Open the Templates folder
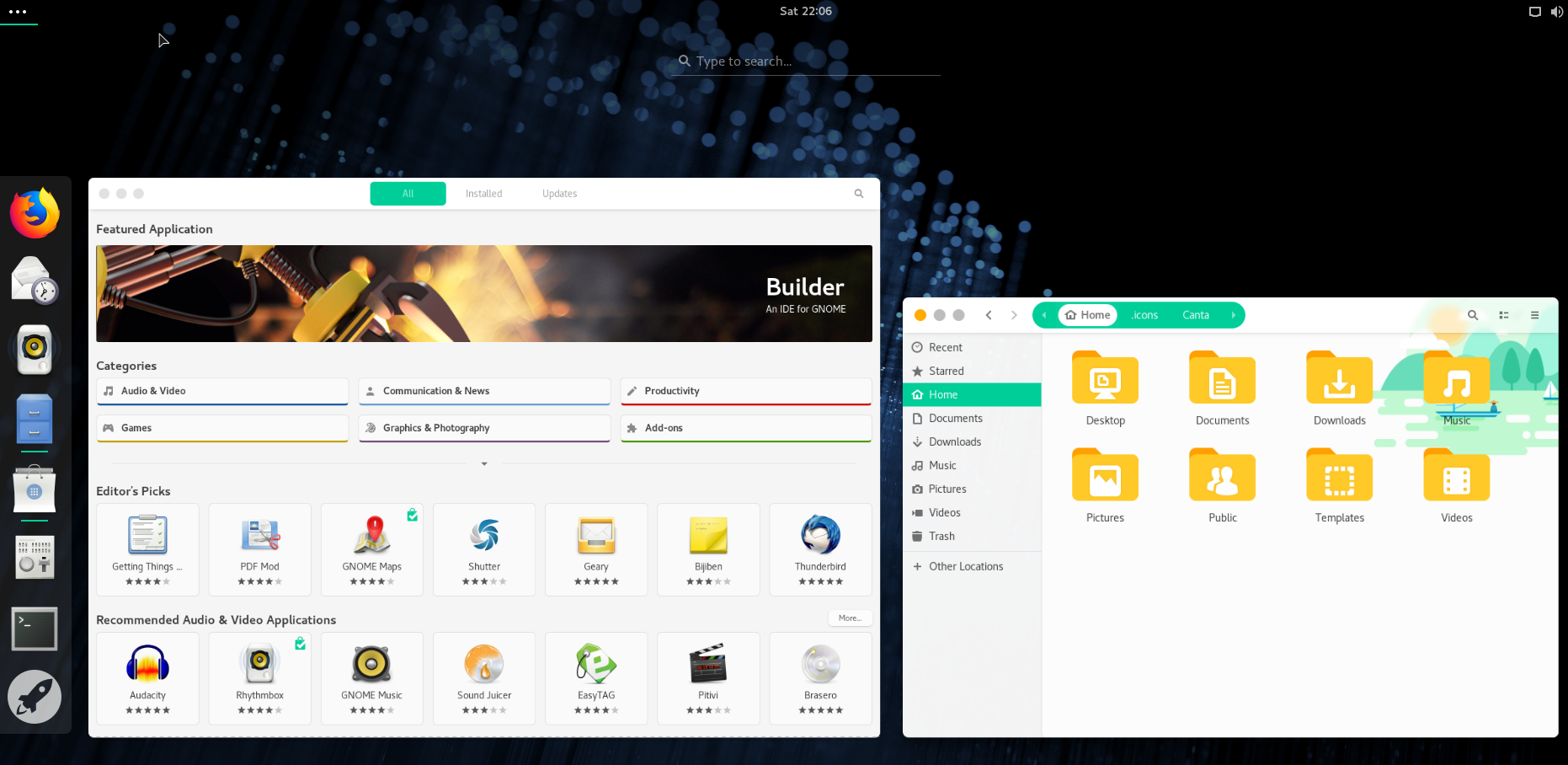Image resolution: width=1568 pixels, height=765 pixels. [1339, 486]
